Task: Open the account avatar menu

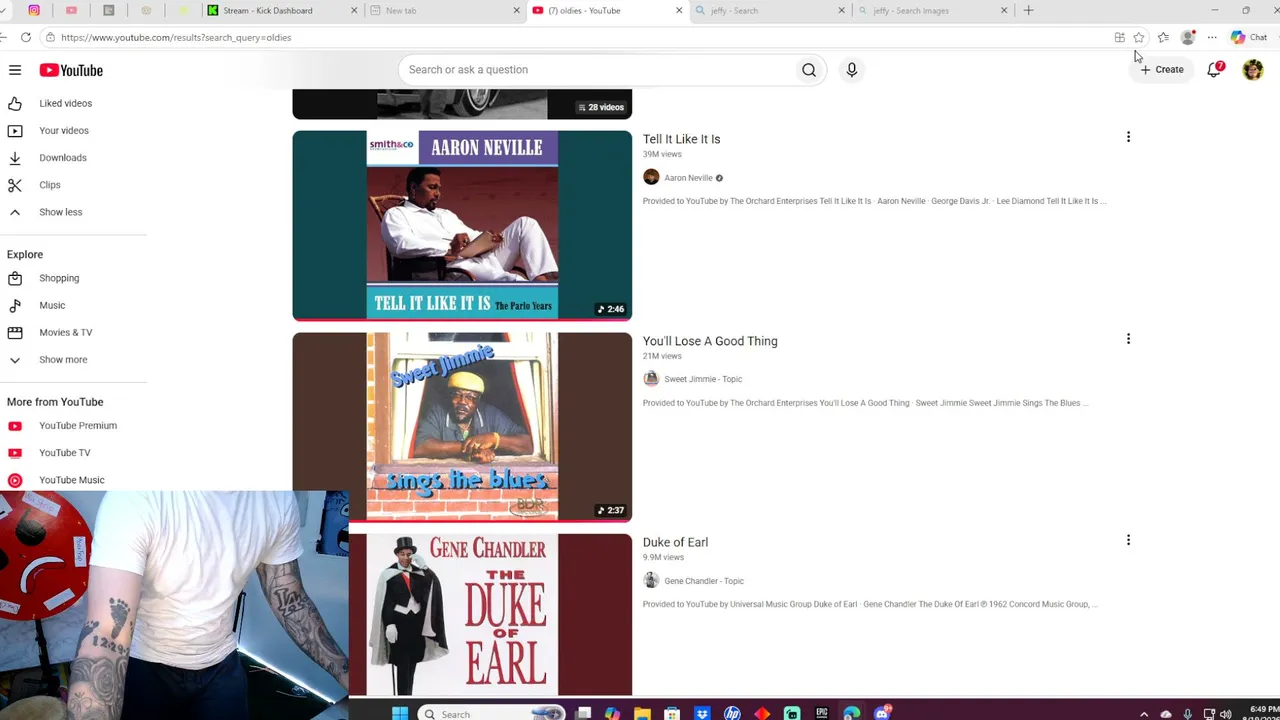Action: coord(1253,69)
